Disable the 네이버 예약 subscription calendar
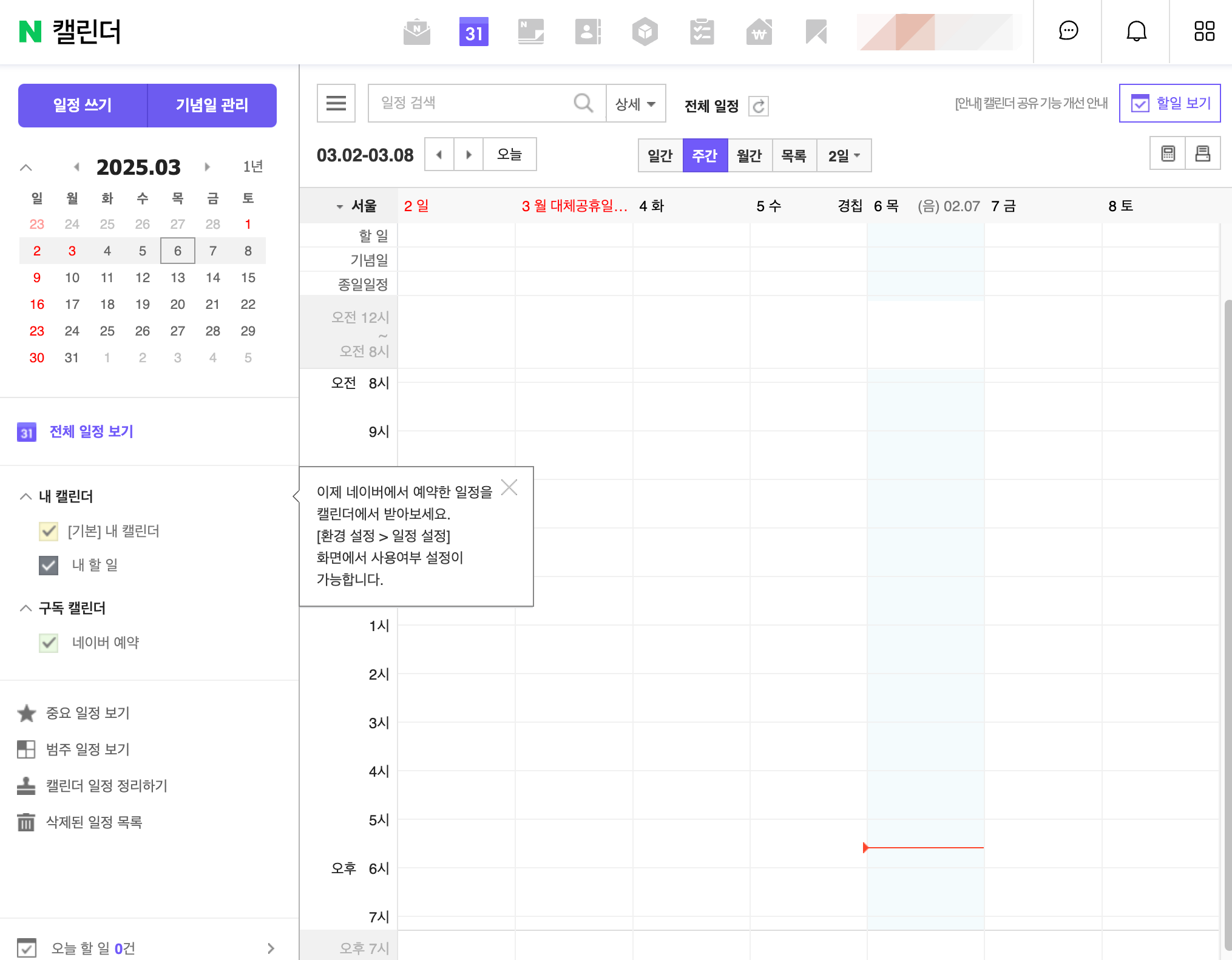 [x=49, y=643]
